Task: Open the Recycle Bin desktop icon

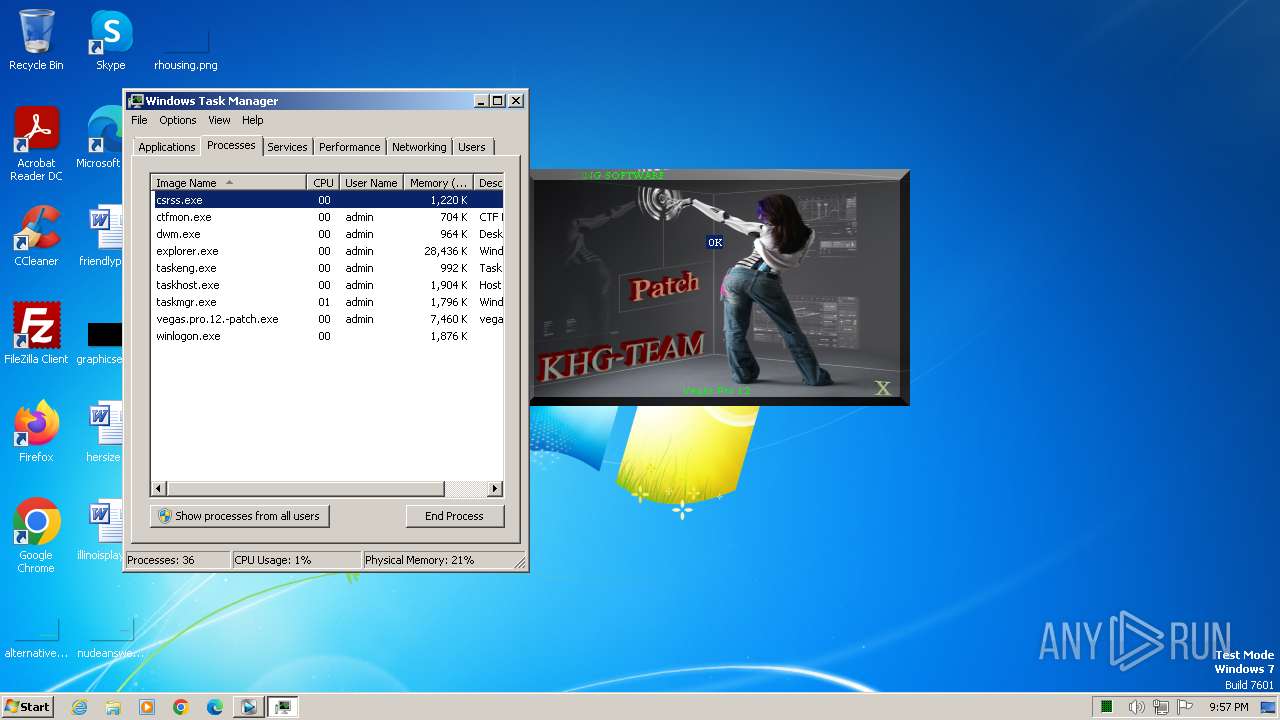Action: [36, 40]
